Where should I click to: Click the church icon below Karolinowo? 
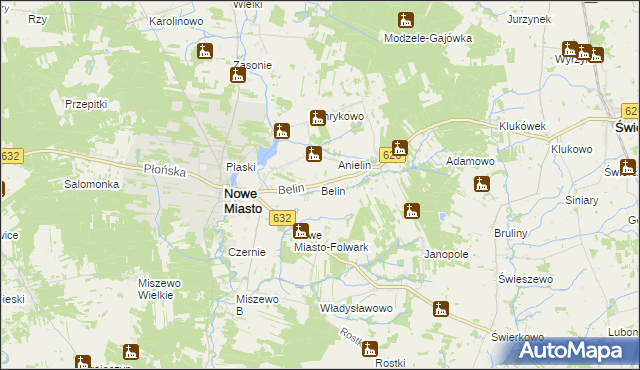[205, 51]
